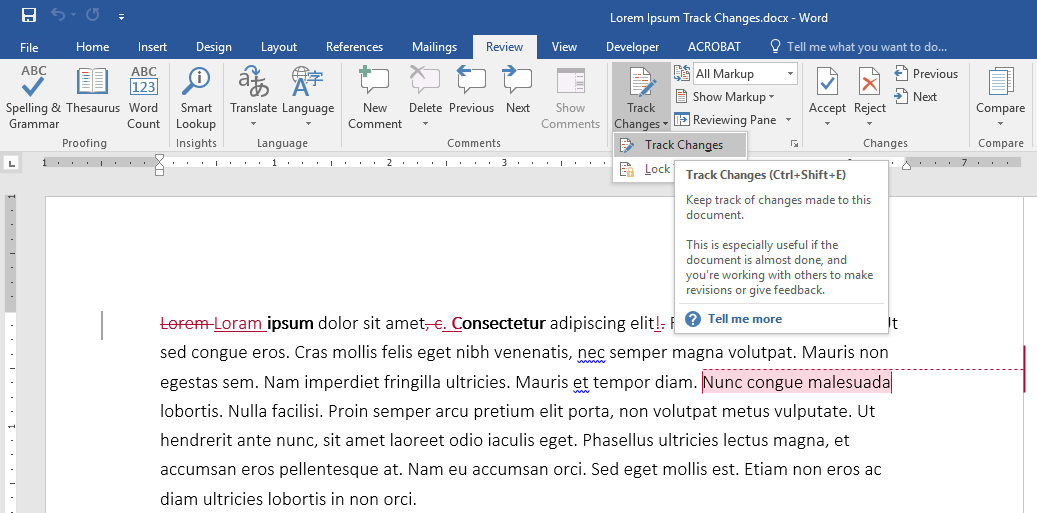Select Lock Tracking menu entry
The width and height of the screenshot is (1037, 513).
click(x=645, y=169)
